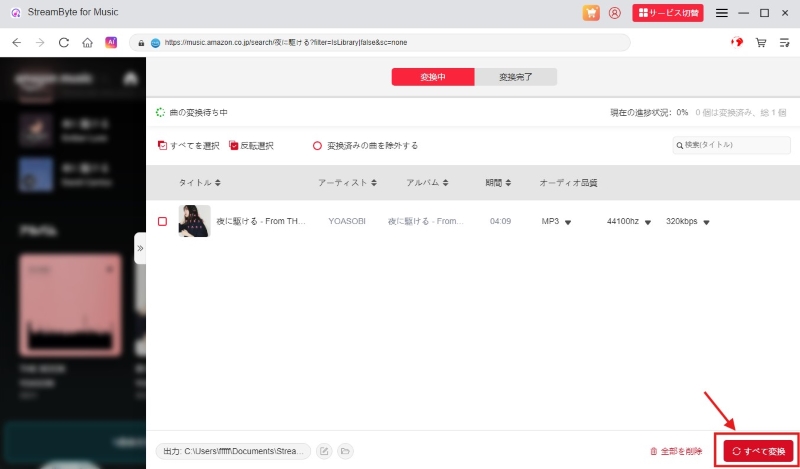
Task: Click the 夜に駆ける album cover thumbnail
Action: pos(194,221)
